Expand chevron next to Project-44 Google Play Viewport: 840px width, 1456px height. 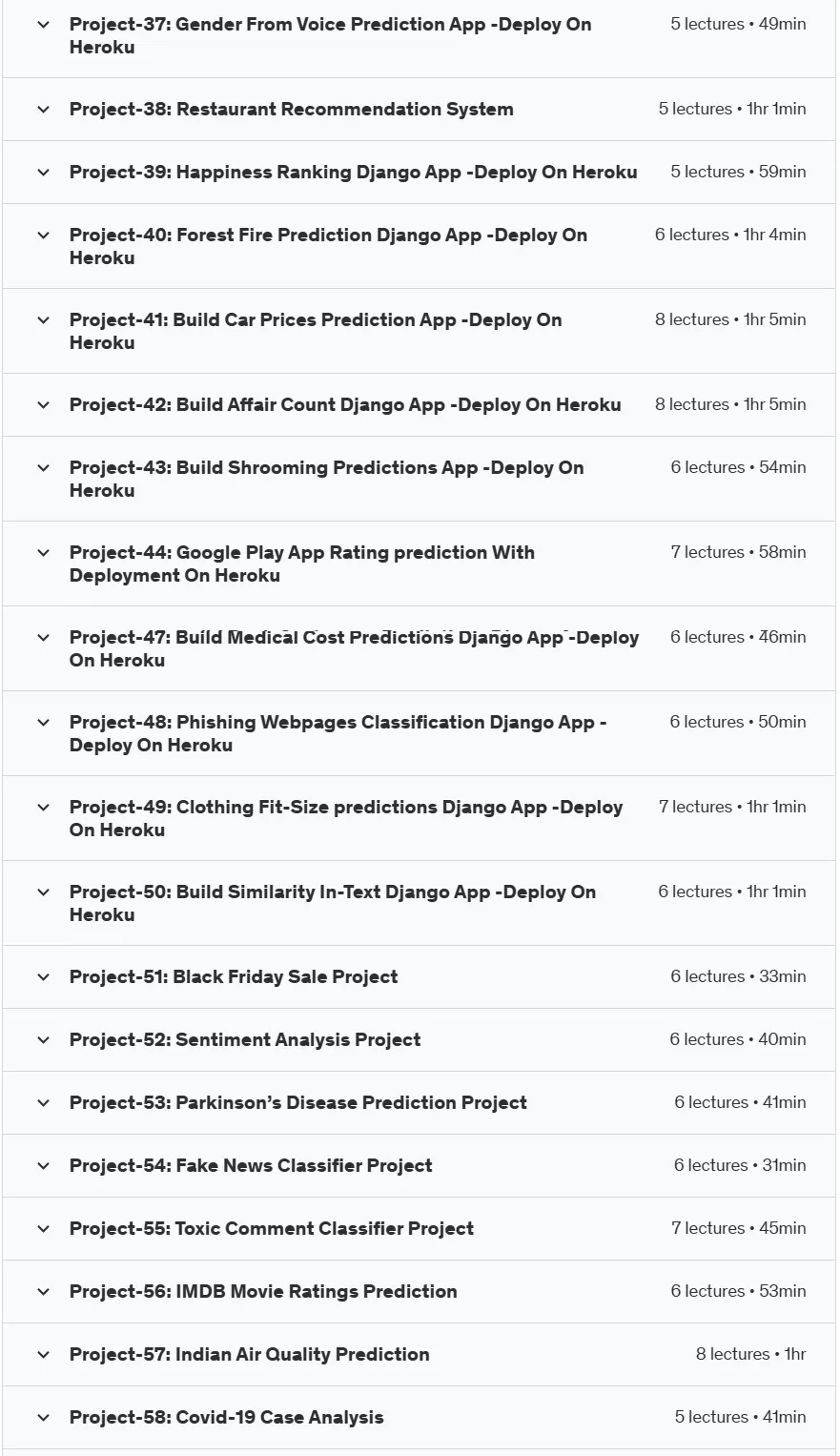[x=43, y=553]
